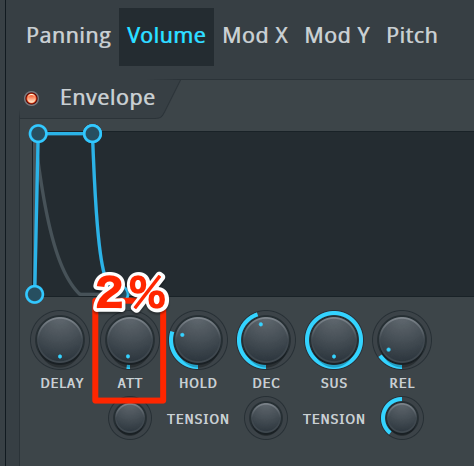Open the Mod Y tab
474x466 pixels.
pyautogui.click(x=337, y=35)
